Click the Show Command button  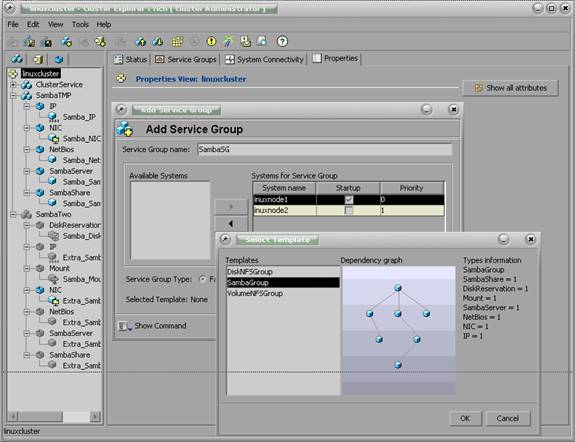(x=153, y=326)
